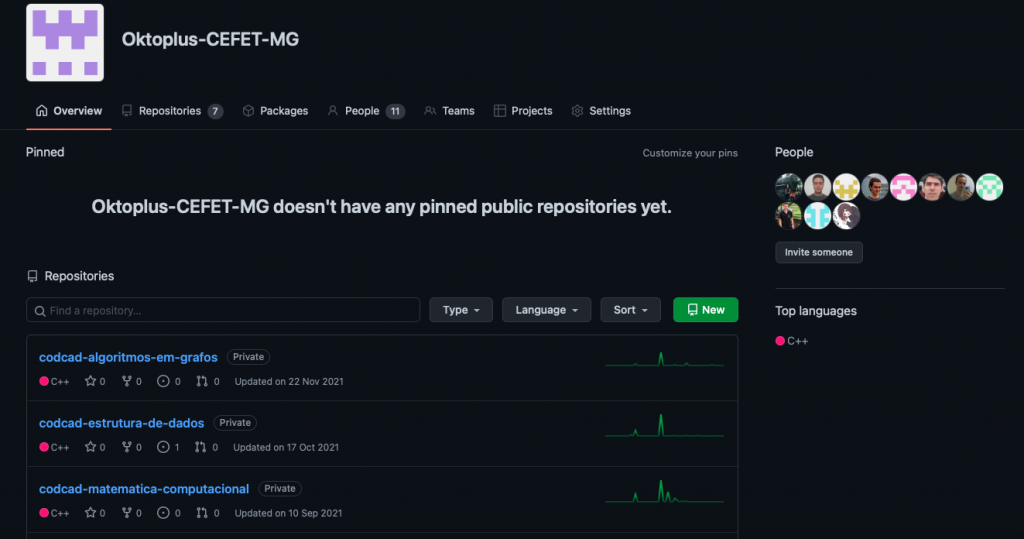Focus the Find a repository search field

pyautogui.click(x=223, y=310)
